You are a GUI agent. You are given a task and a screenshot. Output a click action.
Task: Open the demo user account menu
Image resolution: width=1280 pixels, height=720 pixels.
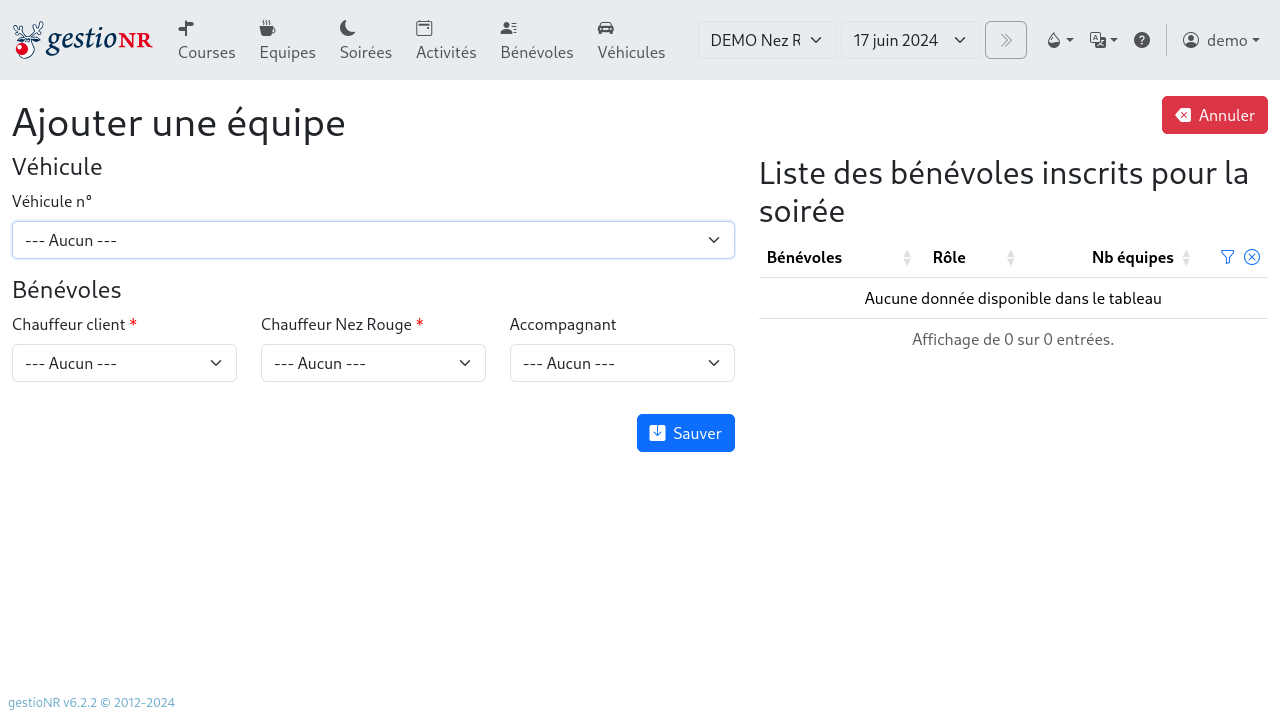[1221, 40]
